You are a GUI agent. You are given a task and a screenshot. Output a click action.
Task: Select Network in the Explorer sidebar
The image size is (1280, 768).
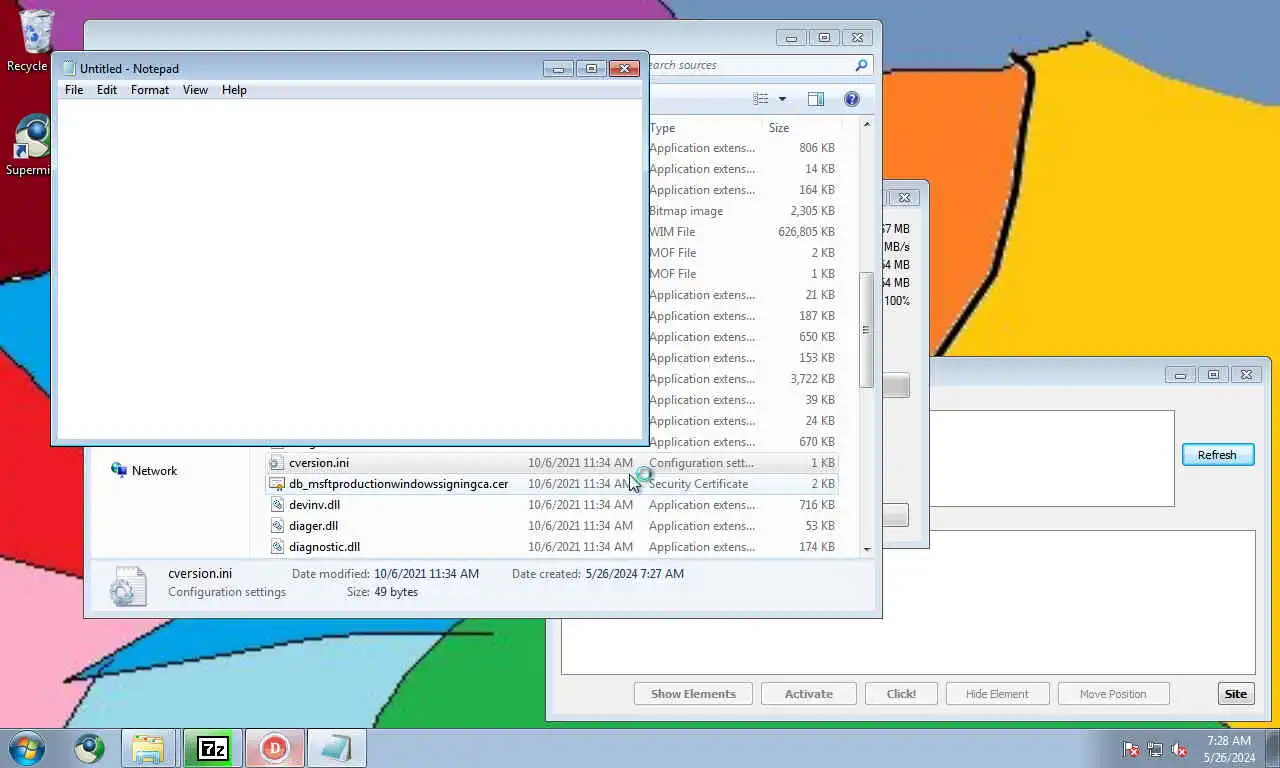click(x=154, y=470)
